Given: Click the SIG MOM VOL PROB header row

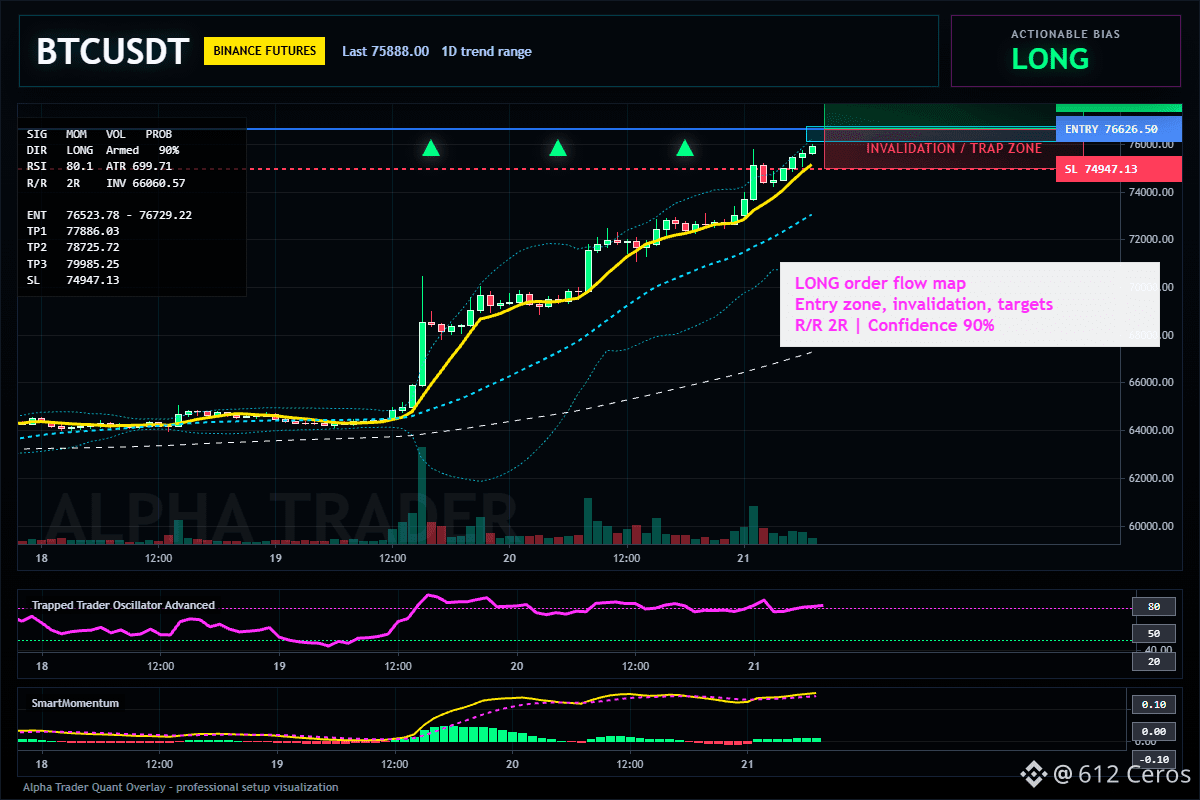Looking at the screenshot, I should (99, 133).
